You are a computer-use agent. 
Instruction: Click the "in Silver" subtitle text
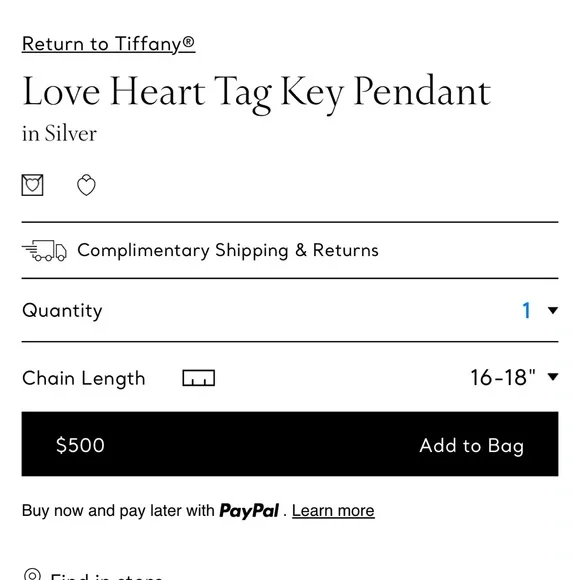pos(59,133)
